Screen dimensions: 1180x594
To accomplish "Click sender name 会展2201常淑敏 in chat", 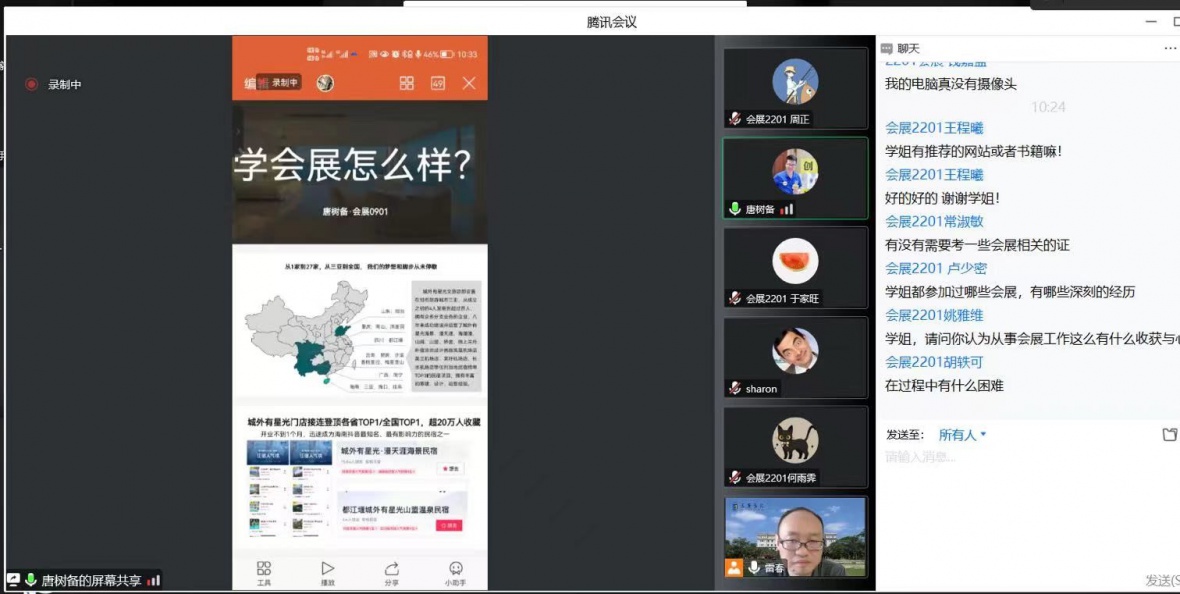I will [934, 222].
